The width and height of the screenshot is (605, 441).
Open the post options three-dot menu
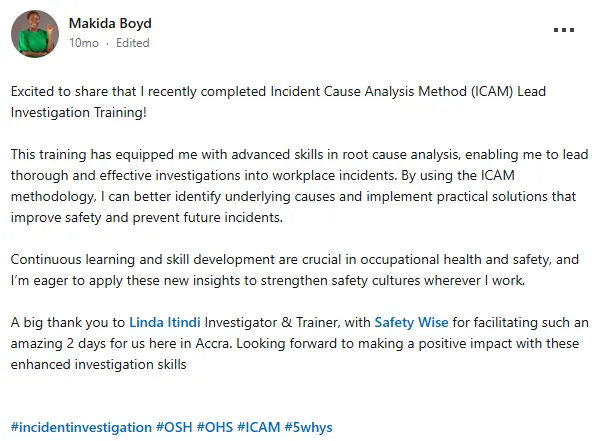pyautogui.click(x=564, y=30)
